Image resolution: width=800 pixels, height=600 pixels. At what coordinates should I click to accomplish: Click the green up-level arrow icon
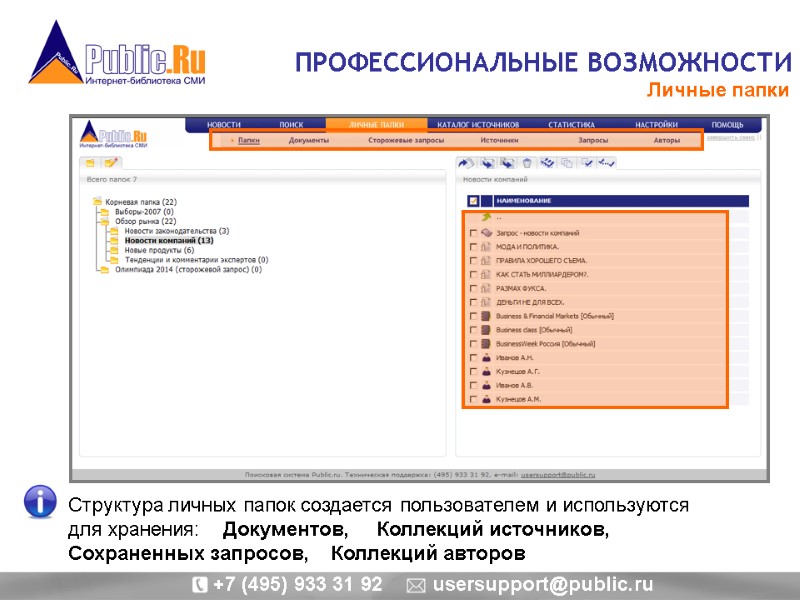(x=486, y=217)
